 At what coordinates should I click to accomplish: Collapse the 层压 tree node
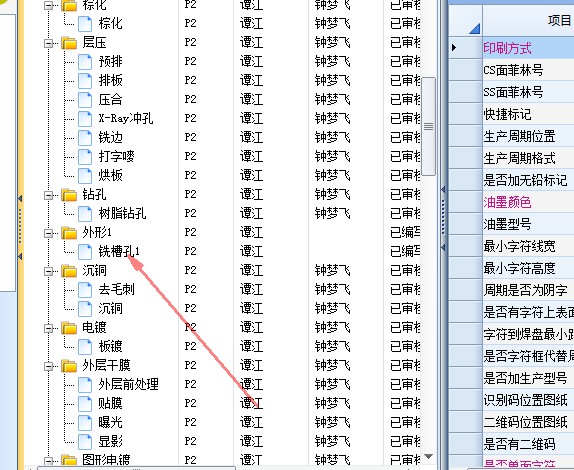[x=49, y=44]
